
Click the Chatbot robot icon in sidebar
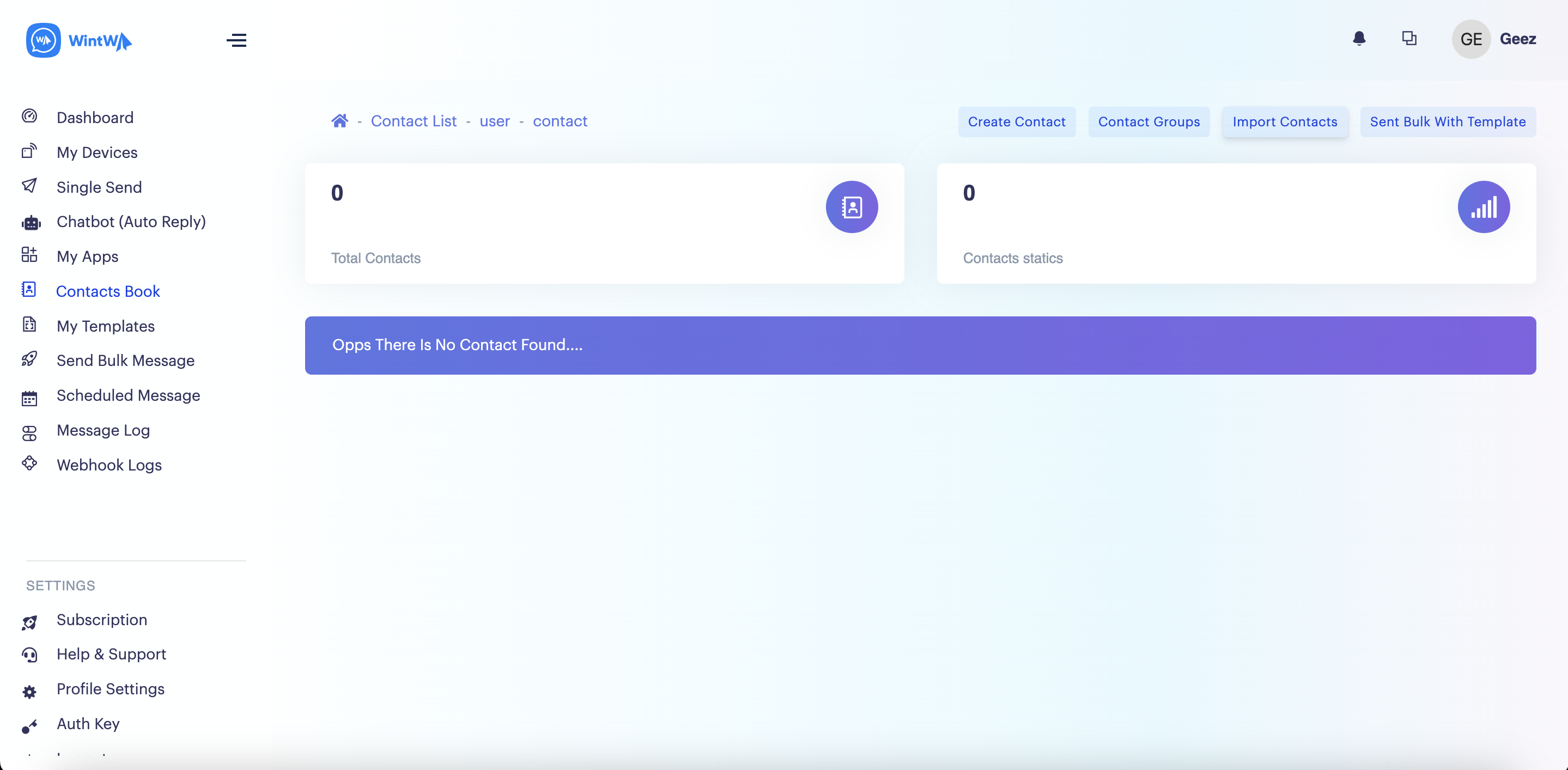coord(31,223)
